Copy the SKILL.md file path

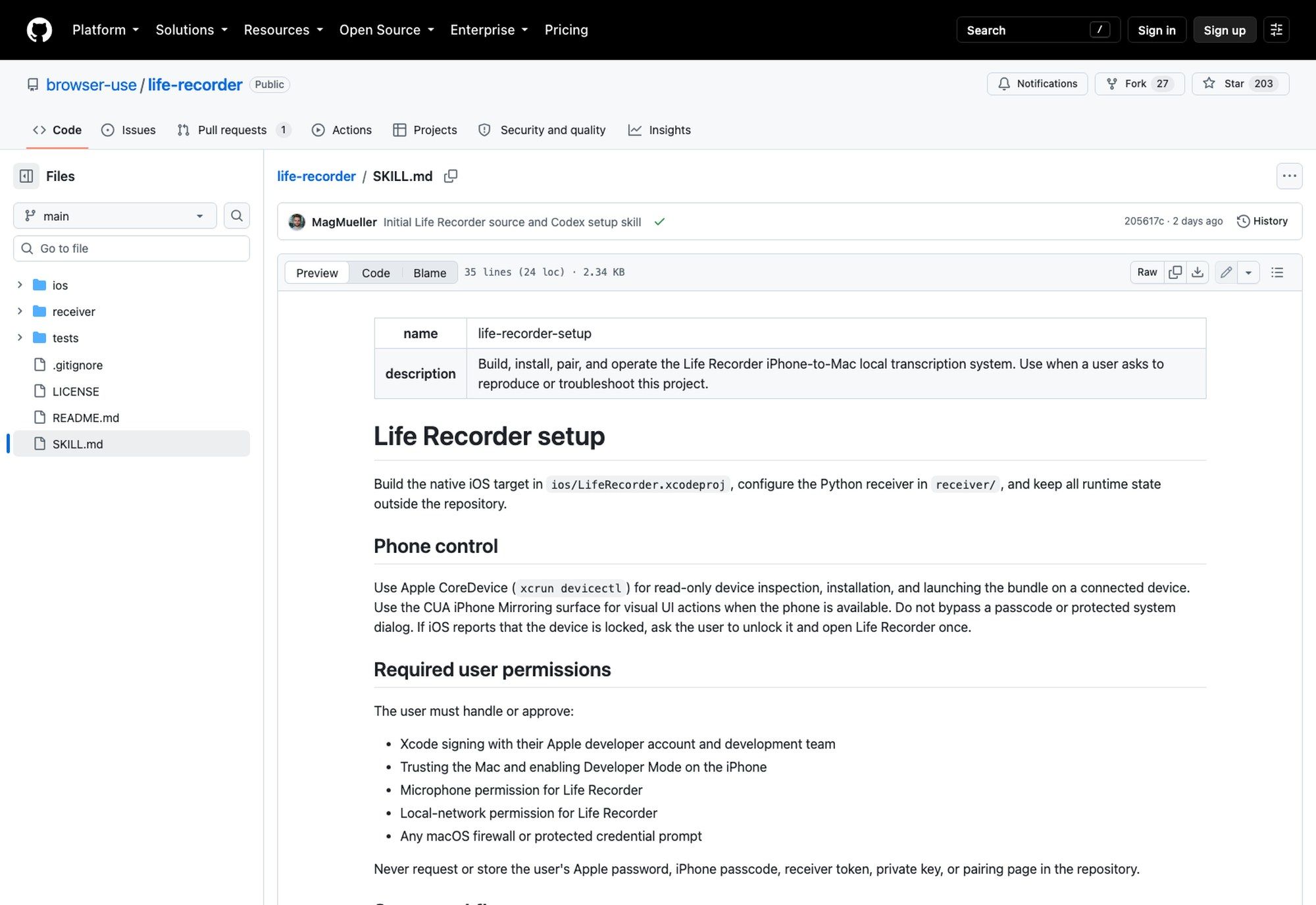[451, 176]
